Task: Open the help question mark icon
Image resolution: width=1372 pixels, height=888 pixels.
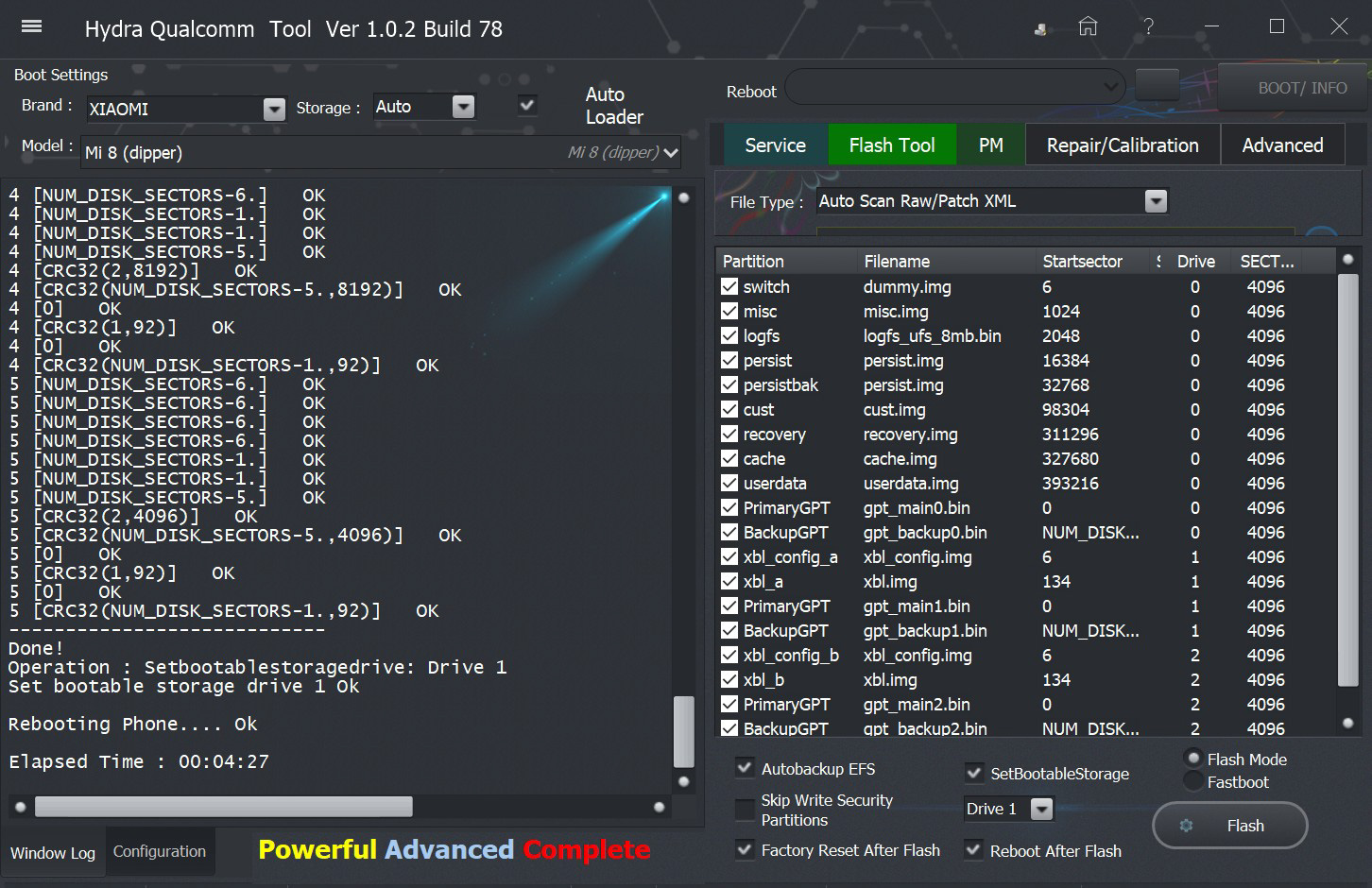Action: [1148, 26]
